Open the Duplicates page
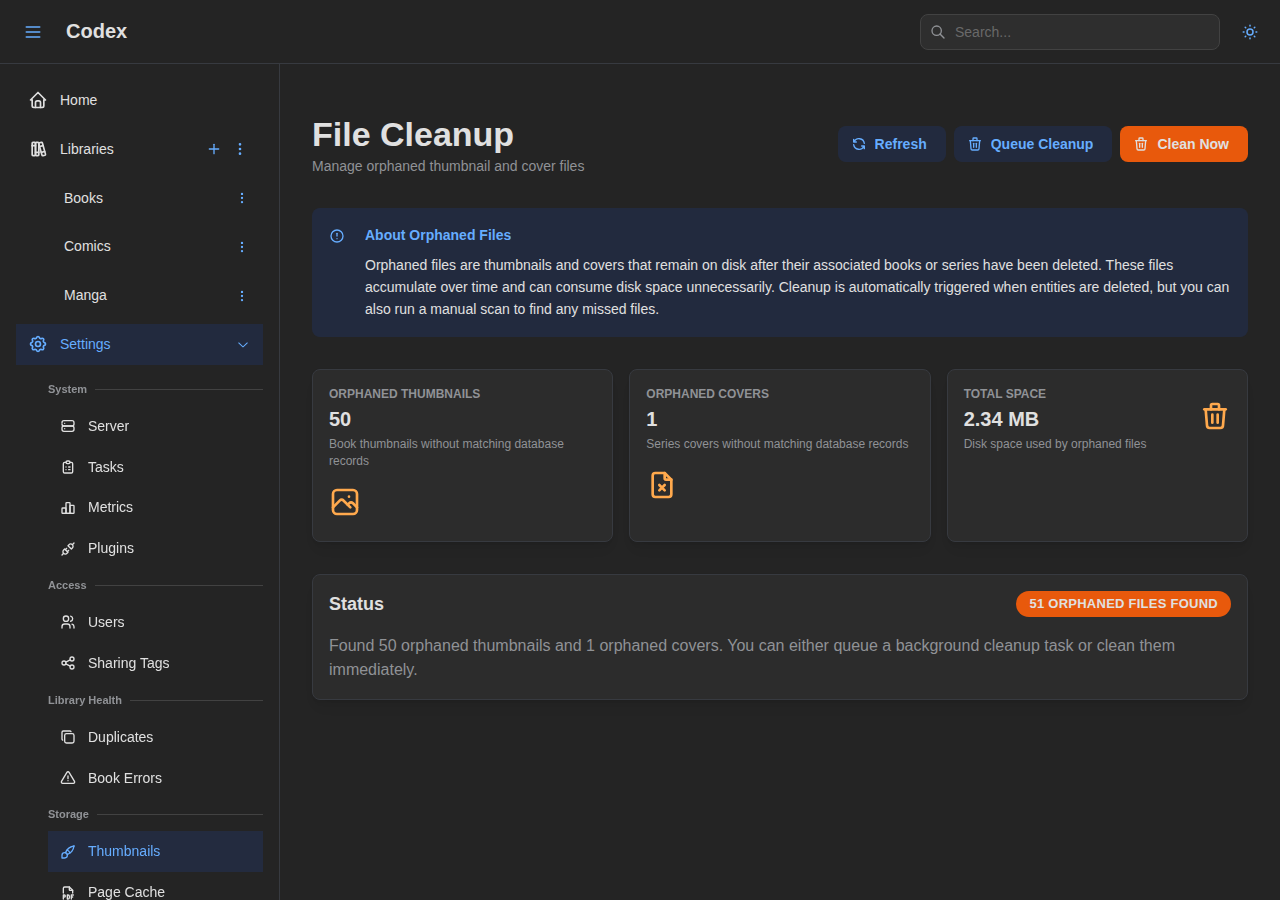Image resolution: width=1280 pixels, height=900 pixels. point(120,737)
